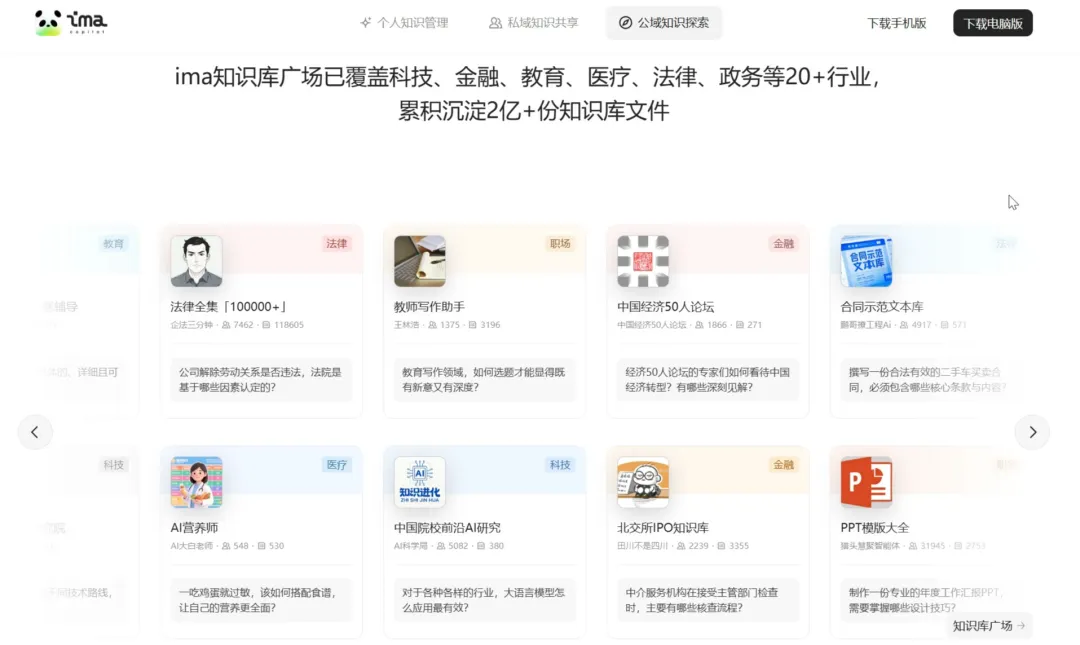This screenshot has width=1080, height=645.
Task: Click the 教育 tag on left faded card
Action: 113,243
